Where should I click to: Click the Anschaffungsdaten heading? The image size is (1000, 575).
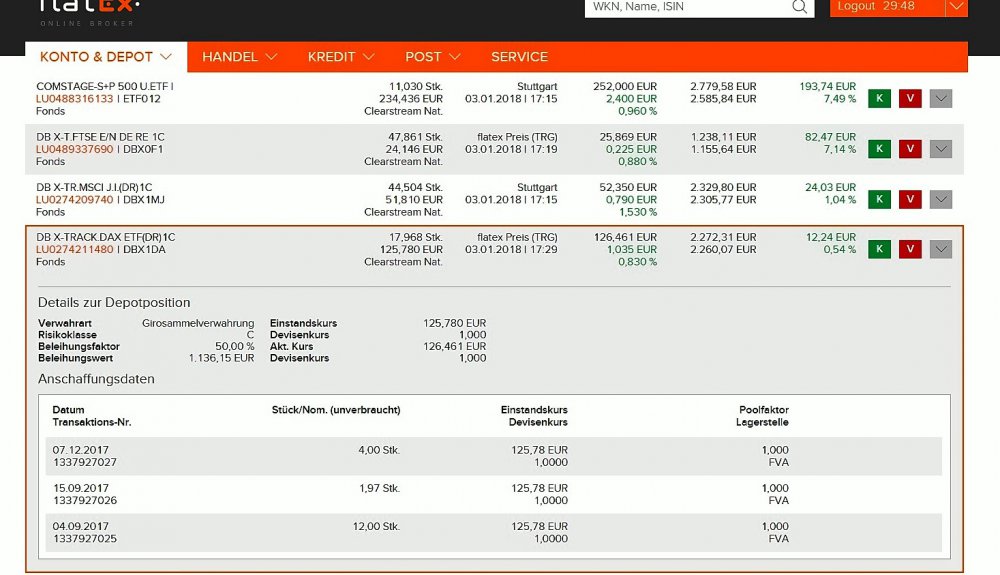96,379
